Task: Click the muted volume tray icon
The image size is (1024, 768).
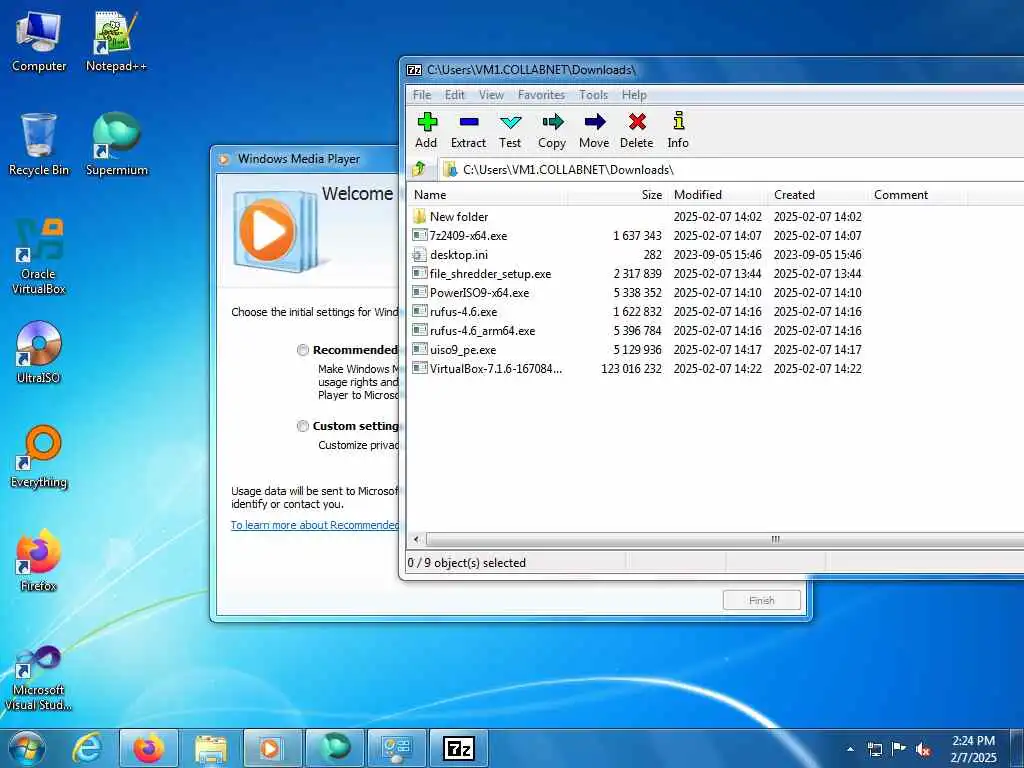Action: [x=923, y=750]
